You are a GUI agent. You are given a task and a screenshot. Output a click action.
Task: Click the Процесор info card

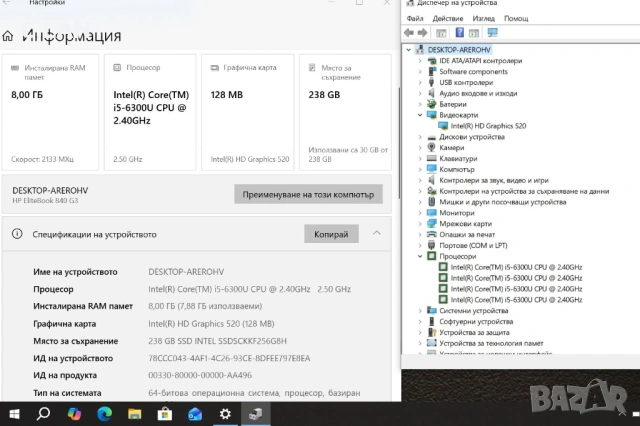click(x=150, y=112)
